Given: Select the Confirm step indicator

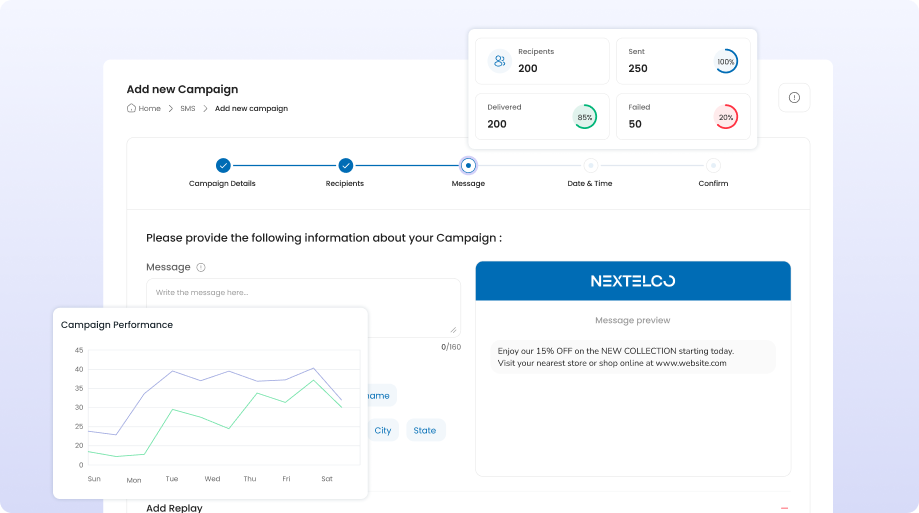Looking at the screenshot, I should tap(713, 166).
